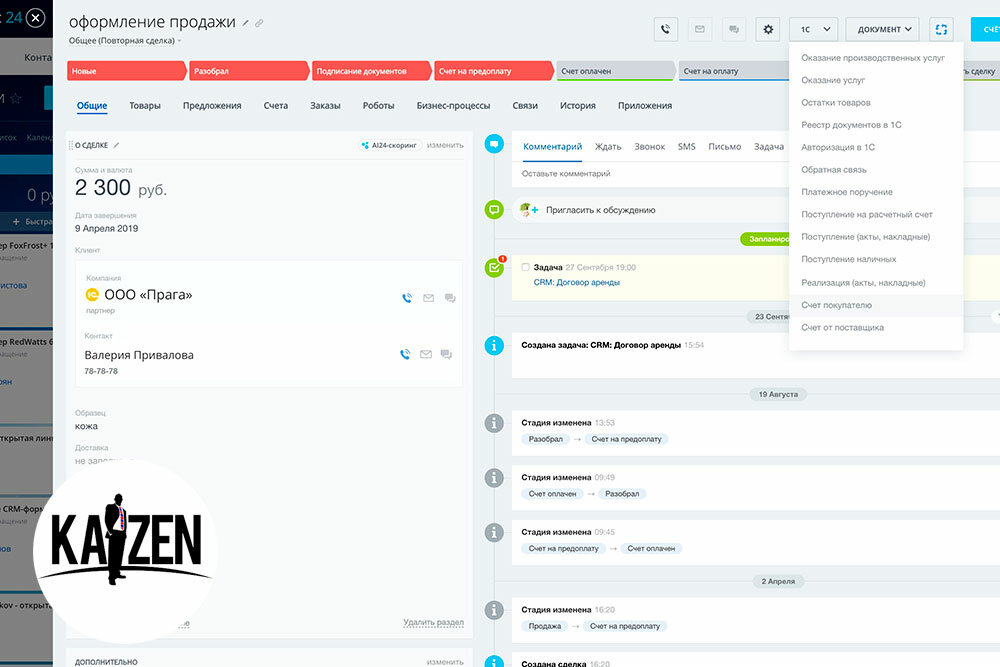Chat with company ООО «Прага» icon

450,298
